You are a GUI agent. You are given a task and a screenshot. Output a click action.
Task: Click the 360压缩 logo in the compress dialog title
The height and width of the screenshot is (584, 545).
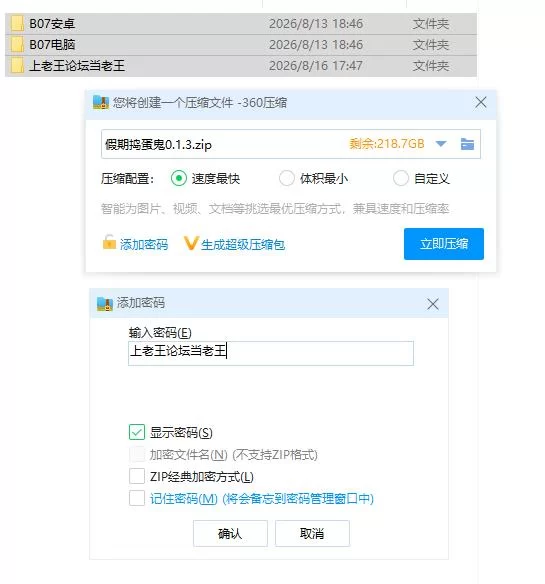[x=101, y=102]
